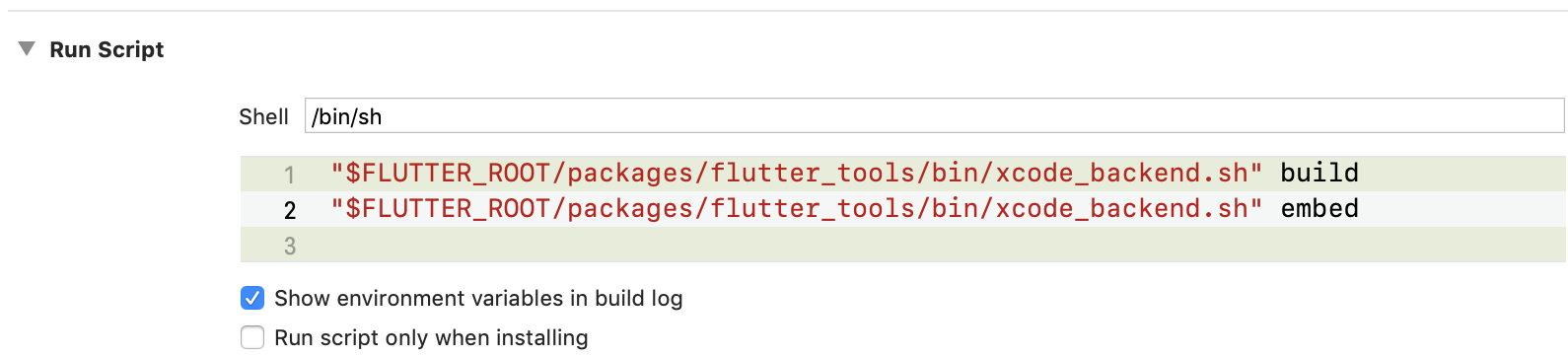The image size is (1568, 357).
Task: Select the Run Script section heading
Action: click(x=107, y=49)
